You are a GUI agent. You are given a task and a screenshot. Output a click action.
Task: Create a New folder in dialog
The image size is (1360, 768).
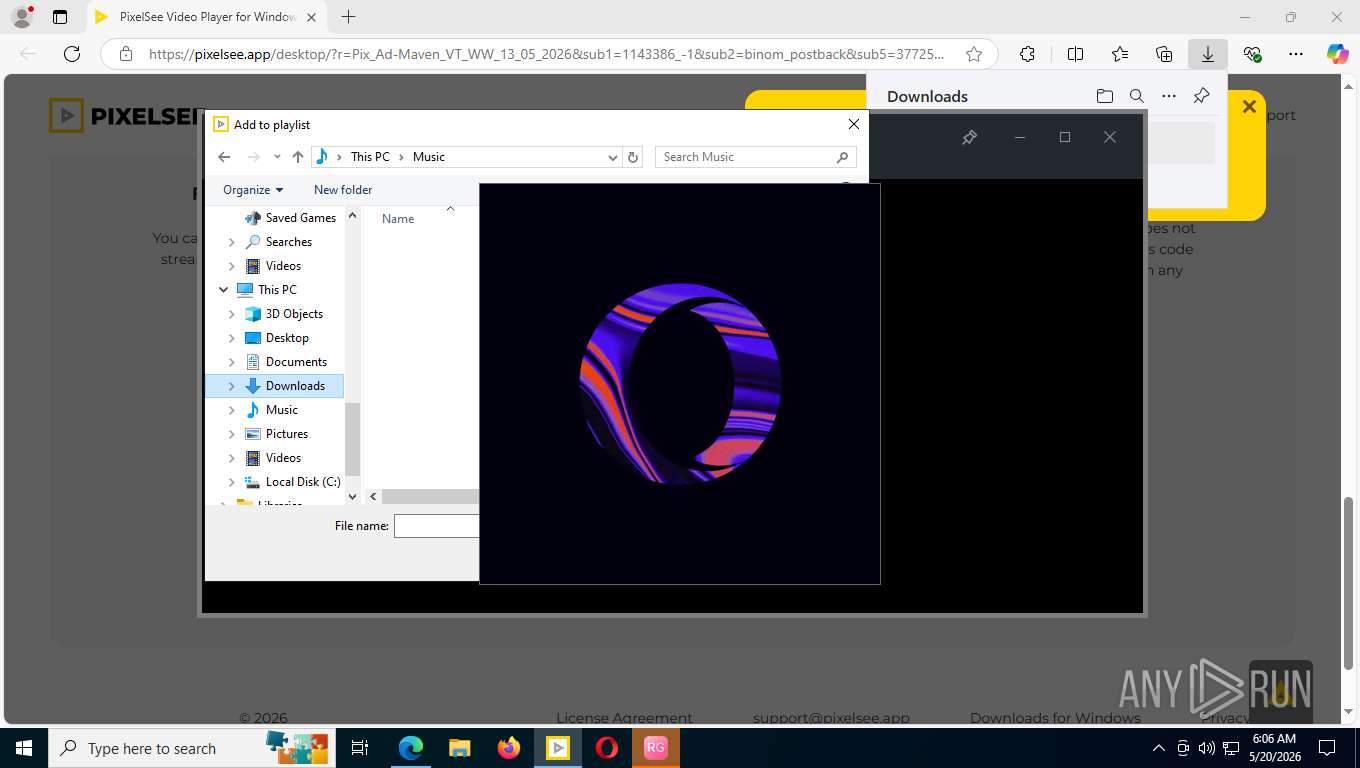tap(343, 190)
